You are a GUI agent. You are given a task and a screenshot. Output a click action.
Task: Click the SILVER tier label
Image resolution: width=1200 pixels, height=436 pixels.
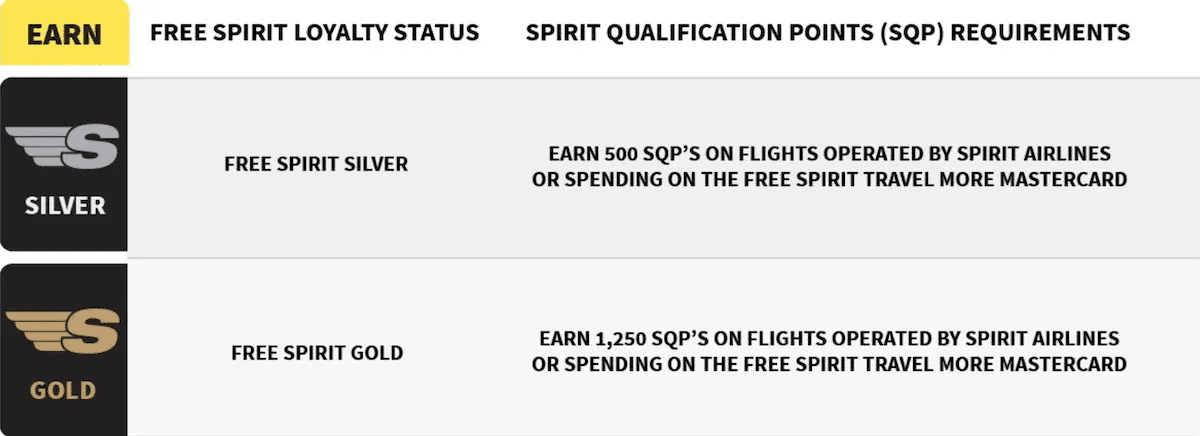click(64, 206)
